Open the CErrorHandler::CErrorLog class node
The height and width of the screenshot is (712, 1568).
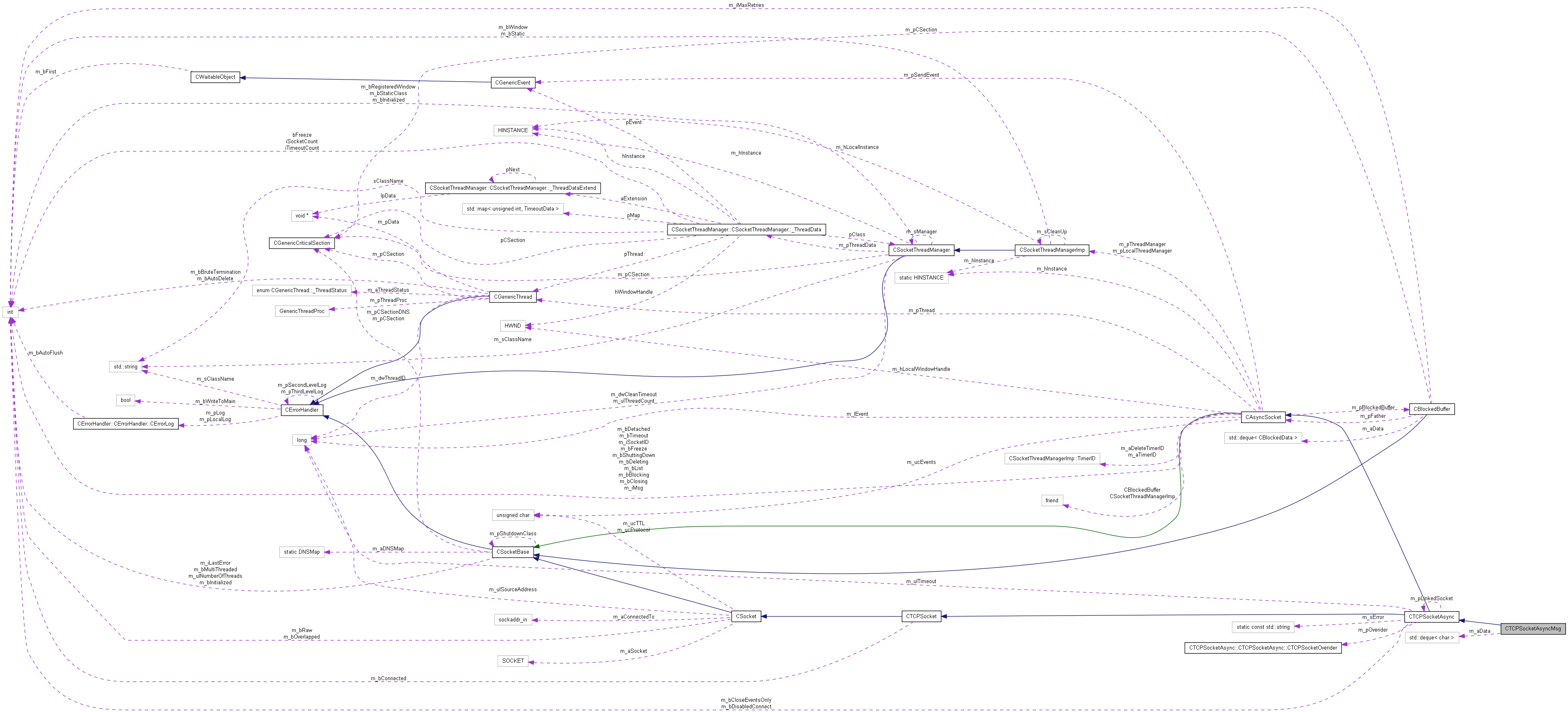tap(125, 424)
